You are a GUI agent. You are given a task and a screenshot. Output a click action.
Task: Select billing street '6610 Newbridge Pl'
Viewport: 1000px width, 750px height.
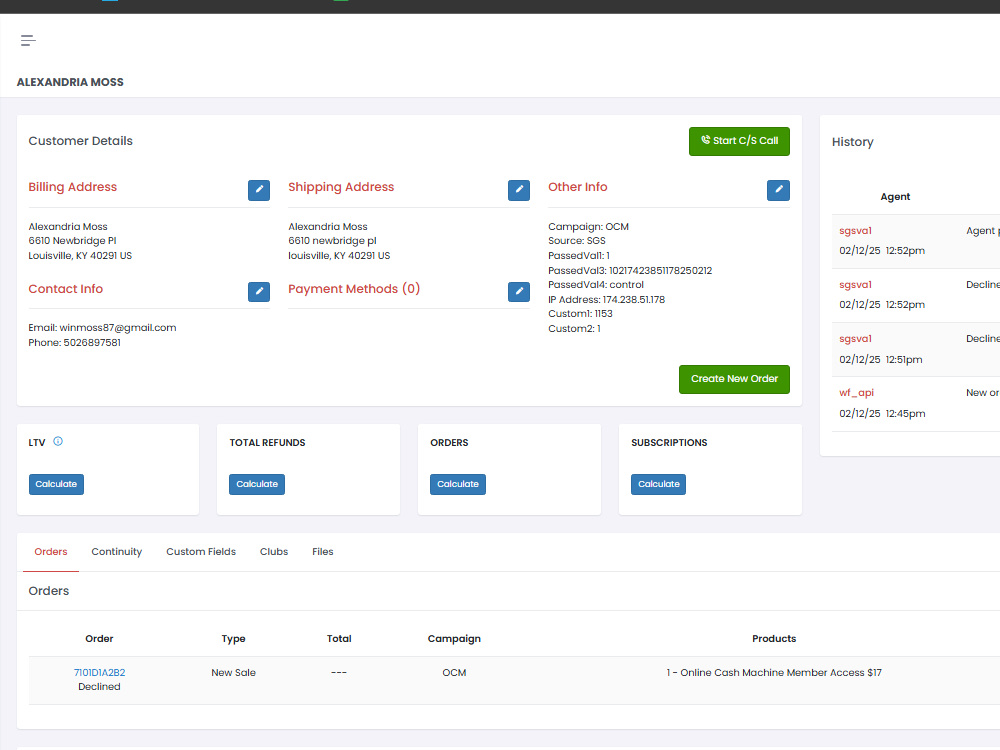73,240
